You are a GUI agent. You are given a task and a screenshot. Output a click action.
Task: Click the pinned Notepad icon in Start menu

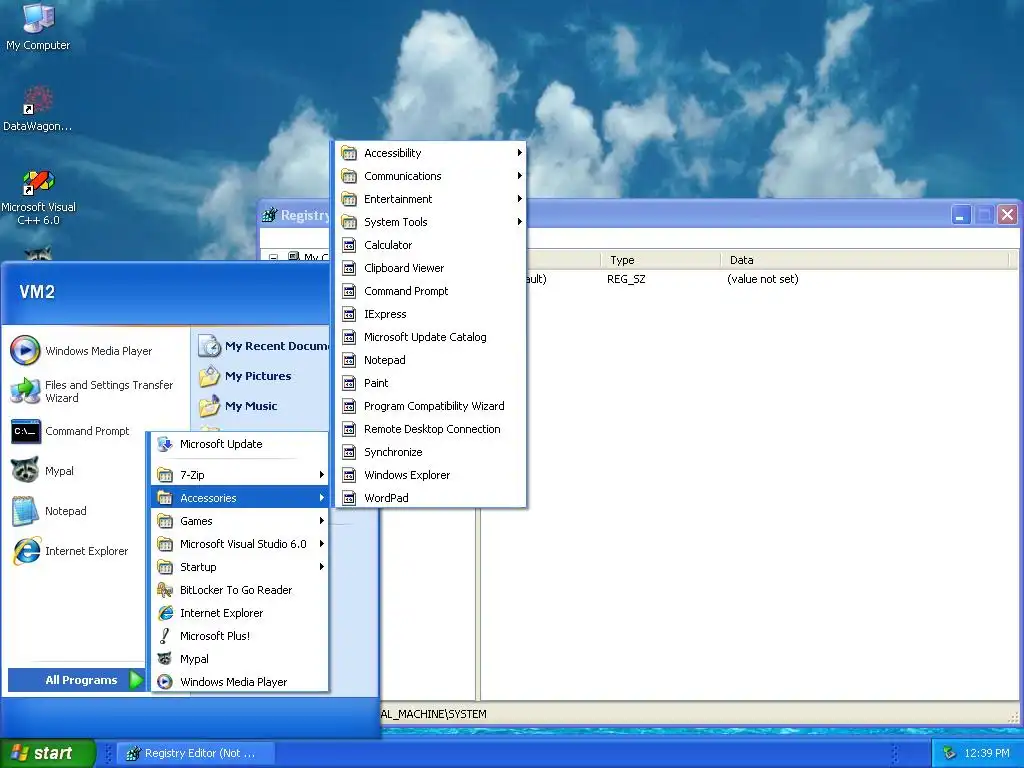pyautogui.click(x=25, y=511)
